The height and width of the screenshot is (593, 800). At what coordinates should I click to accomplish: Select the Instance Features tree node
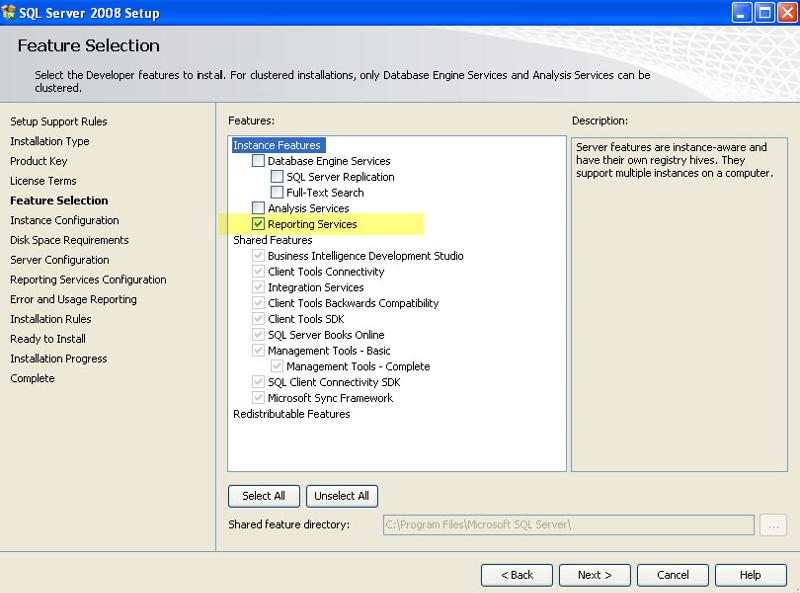point(278,145)
